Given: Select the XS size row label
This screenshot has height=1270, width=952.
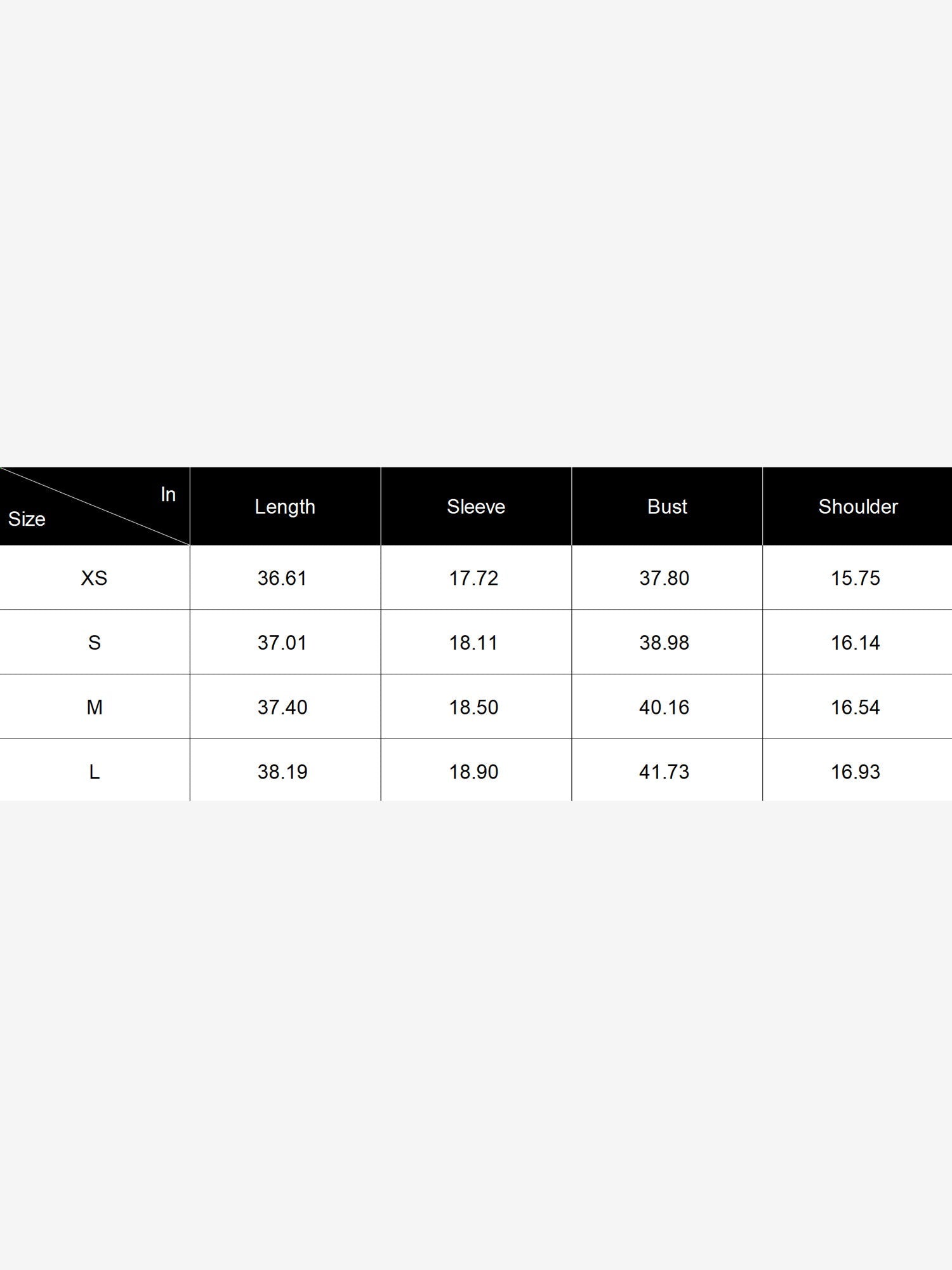Looking at the screenshot, I should coord(94,578).
